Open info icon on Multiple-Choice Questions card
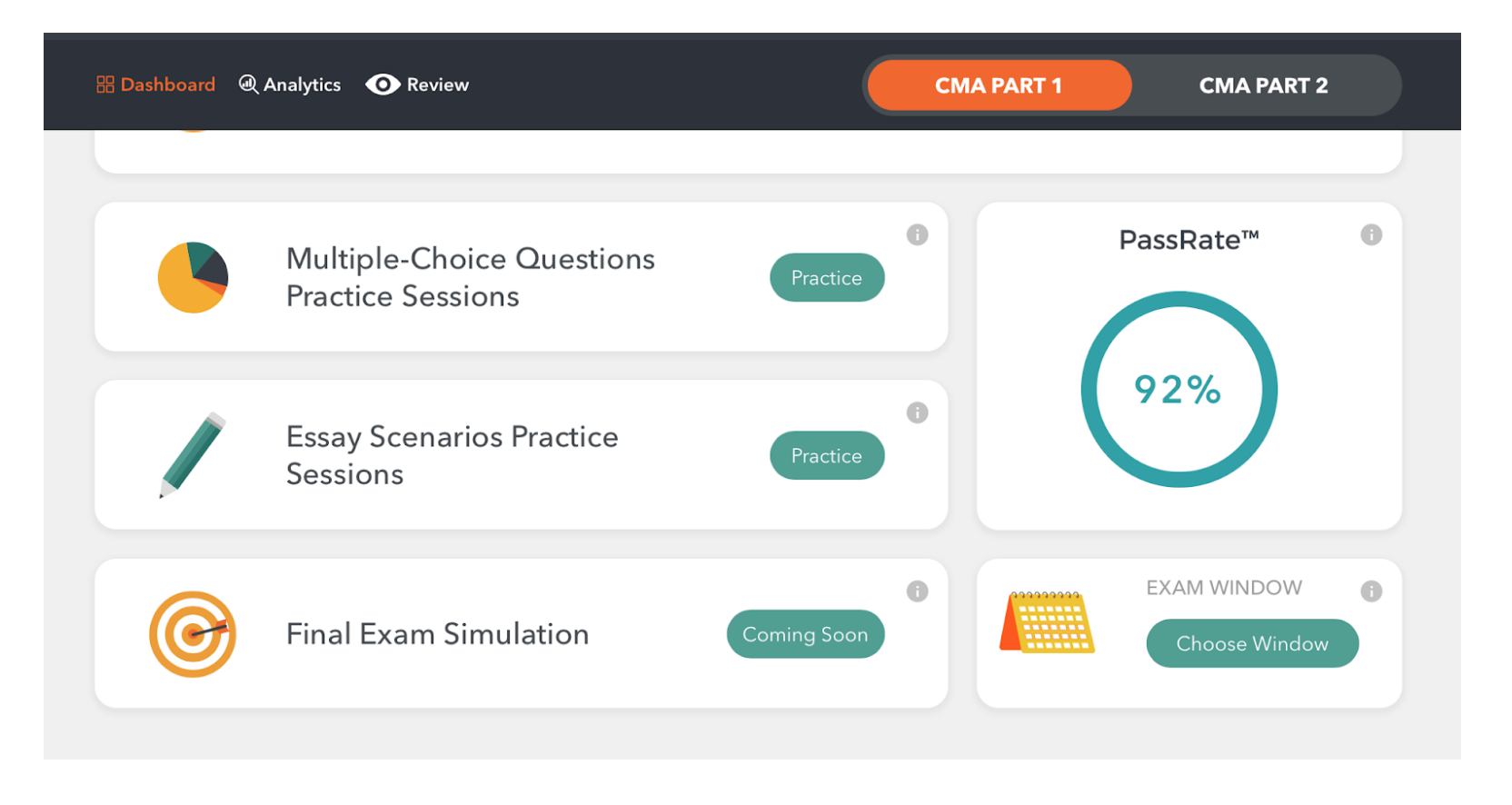 tap(918, 235)
